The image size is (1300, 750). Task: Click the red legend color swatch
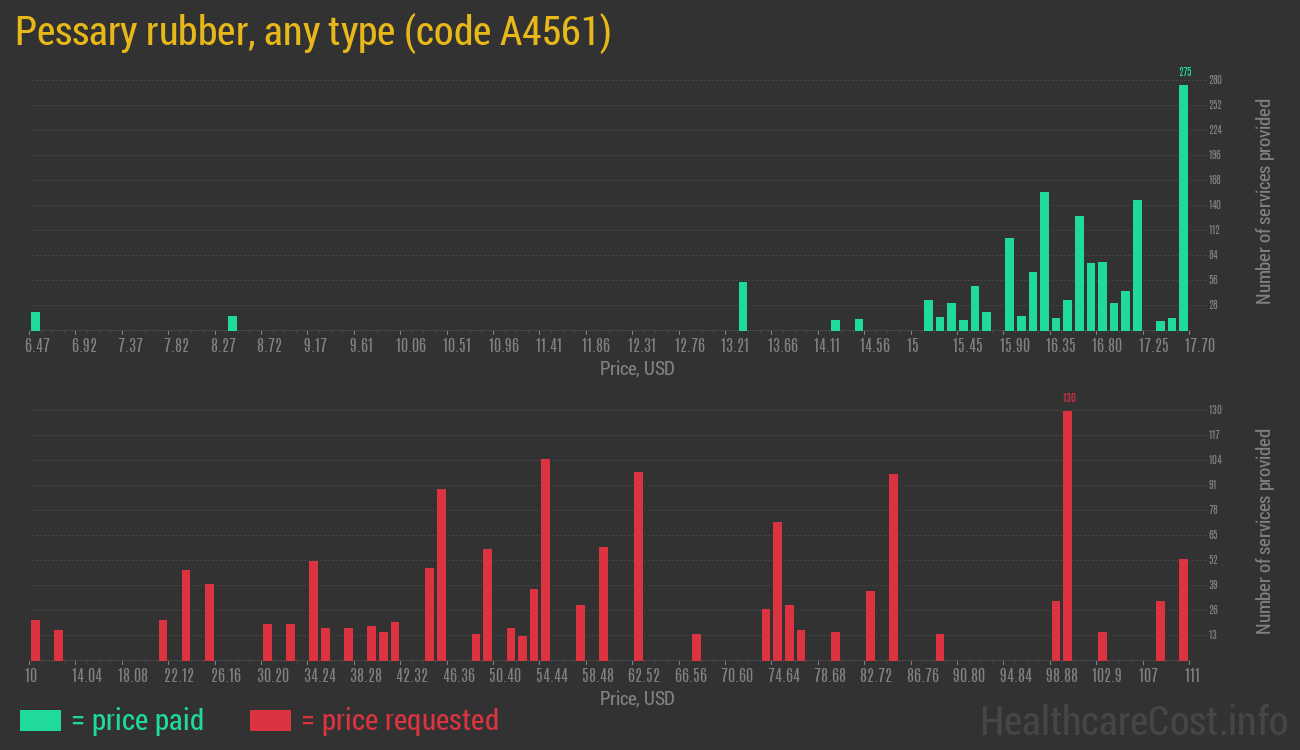click(270, 720)
